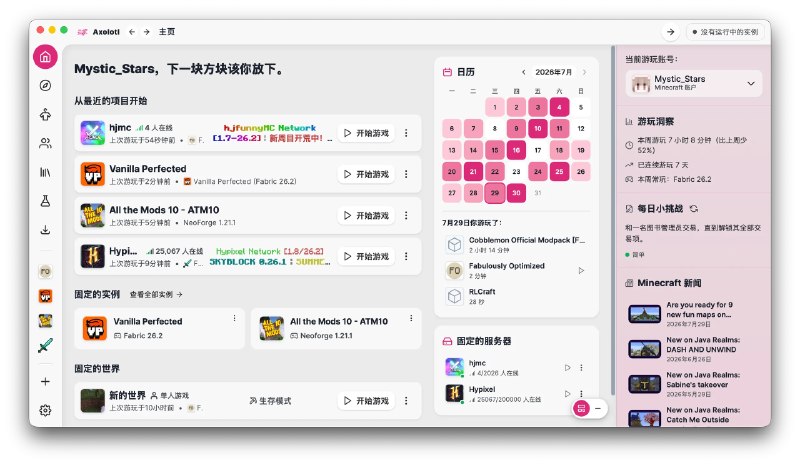Select July 29 in the calendar
This screenshot has height=465, width=800.
[x=495, y=193]
